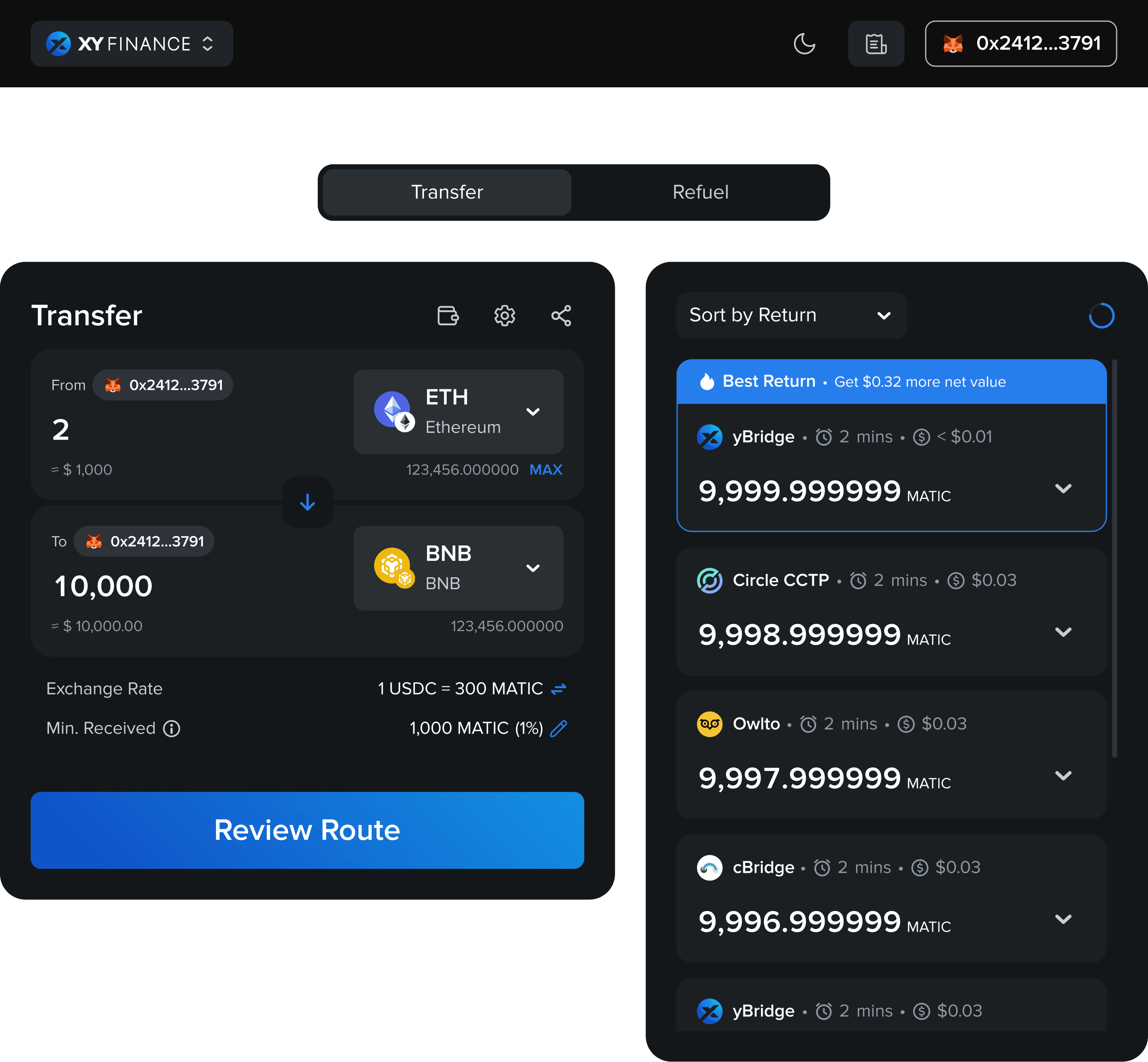Flip the exchange rate with swap arrows
1148x1062 pixels.
[x=559, y=689]
